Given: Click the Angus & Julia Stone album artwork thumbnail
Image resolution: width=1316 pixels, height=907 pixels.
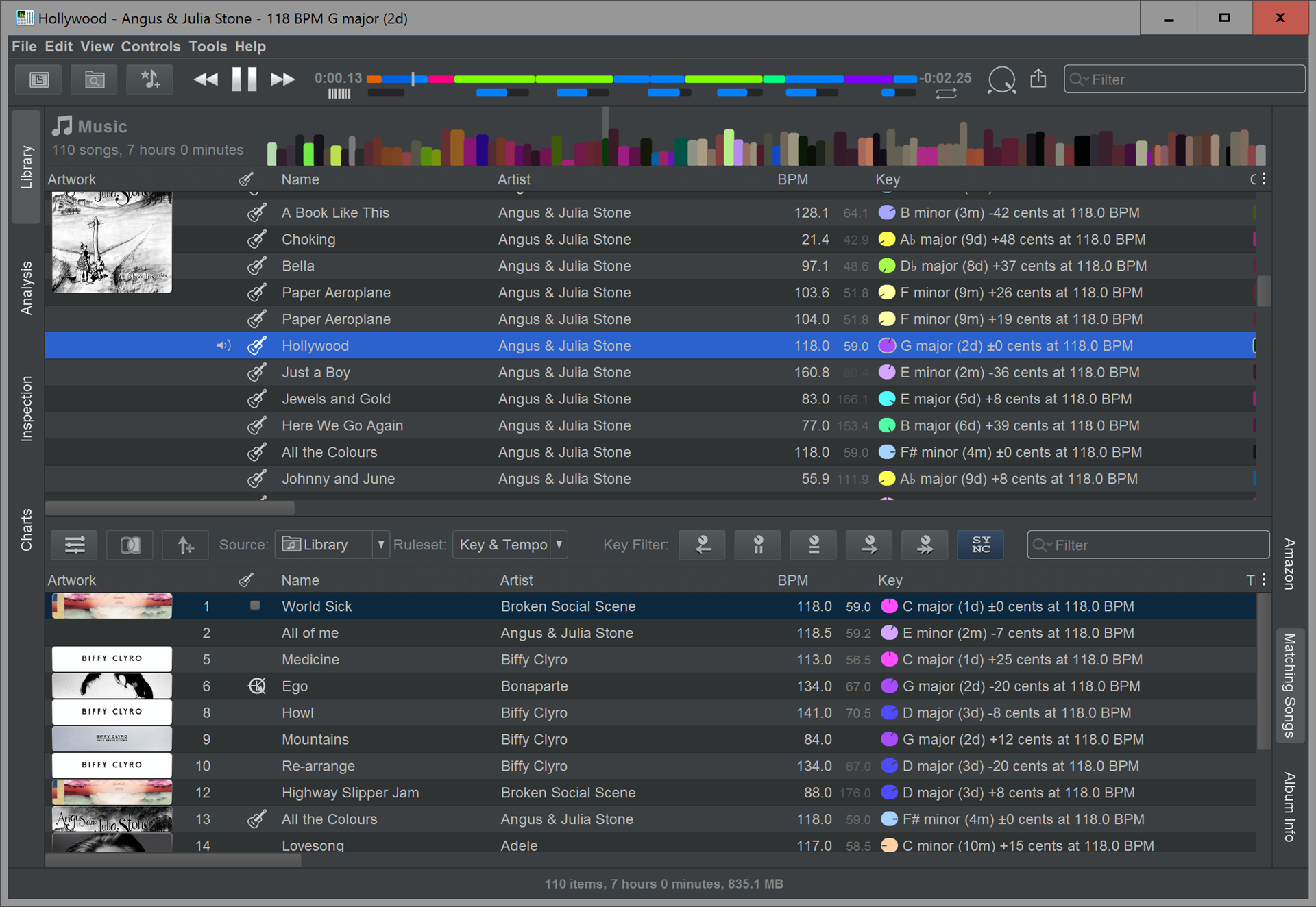Looking at the screenshot, I should click(x=112, y=243).
